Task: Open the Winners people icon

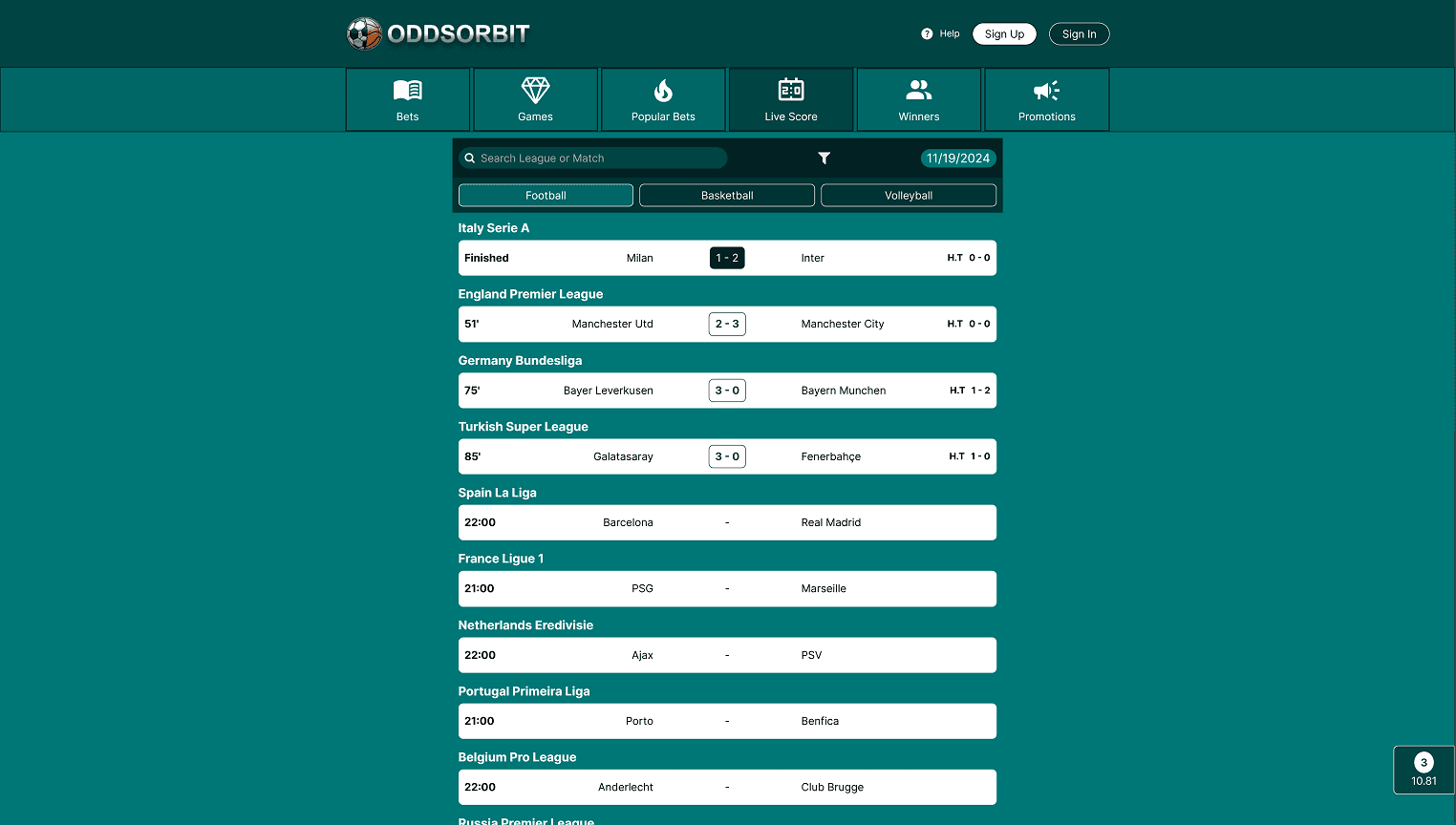Action: pos(919,90)
